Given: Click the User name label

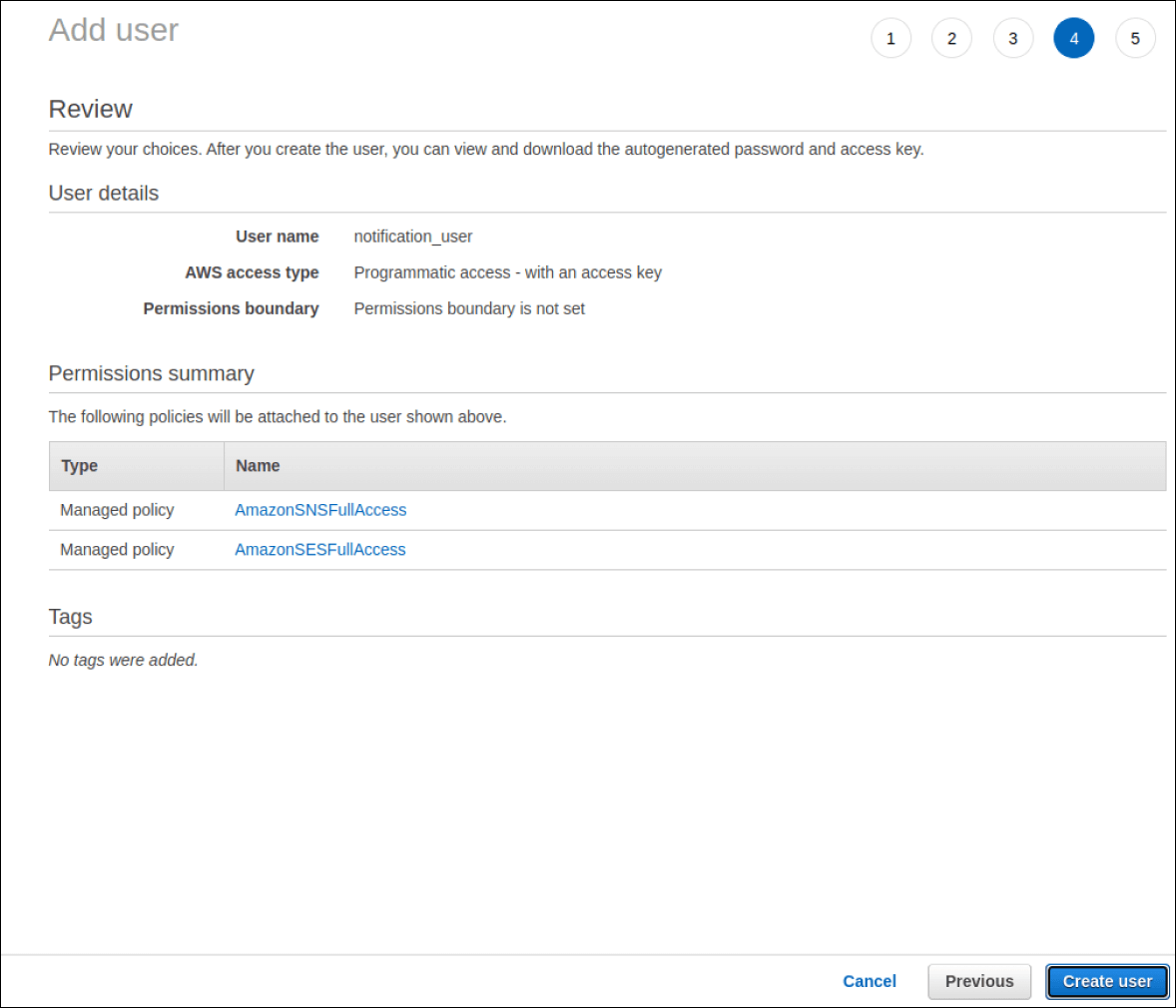Looking at the screenshot, I should (x=277, y=237).
